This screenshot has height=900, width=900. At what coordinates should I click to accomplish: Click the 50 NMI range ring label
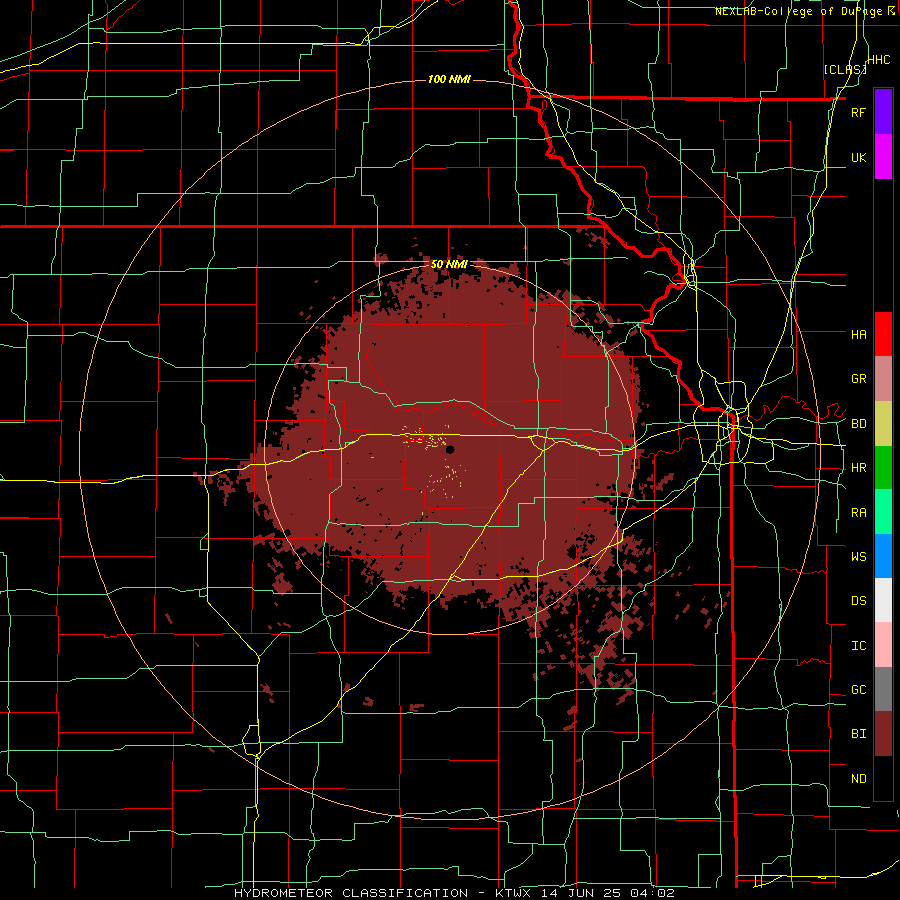click(449, 264)
